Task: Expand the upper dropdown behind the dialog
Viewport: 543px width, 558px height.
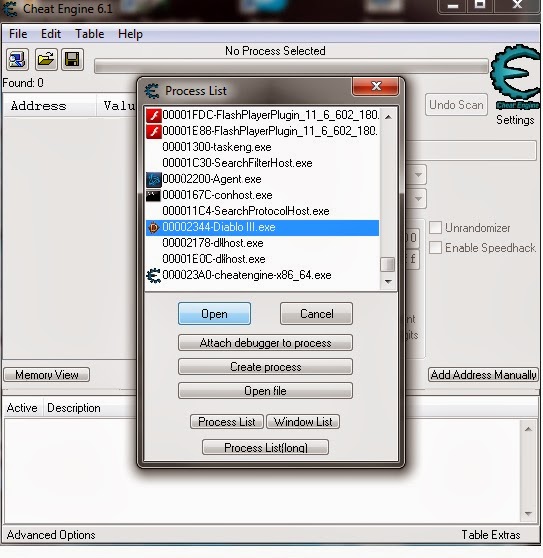Action: [418, 175]
